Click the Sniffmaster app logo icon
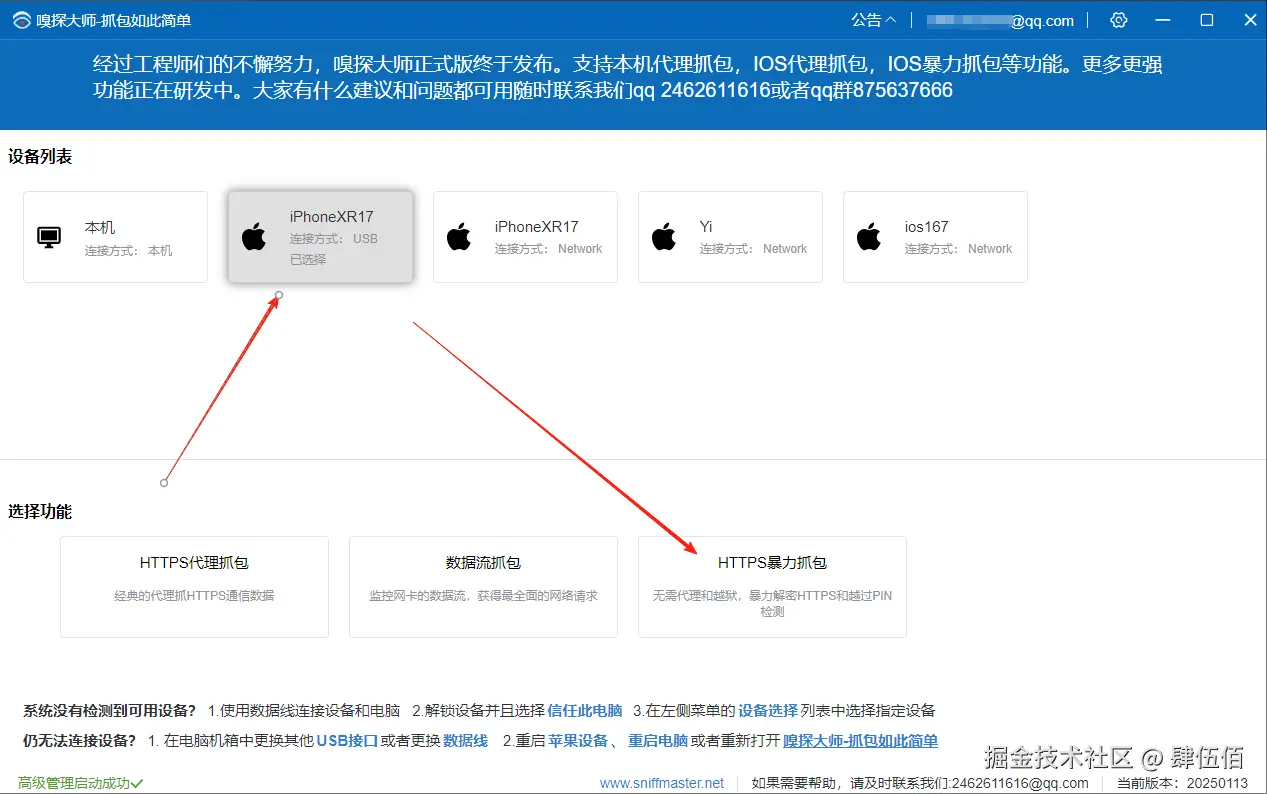The width and height of the screenshot is (1267, 794). 21,21
